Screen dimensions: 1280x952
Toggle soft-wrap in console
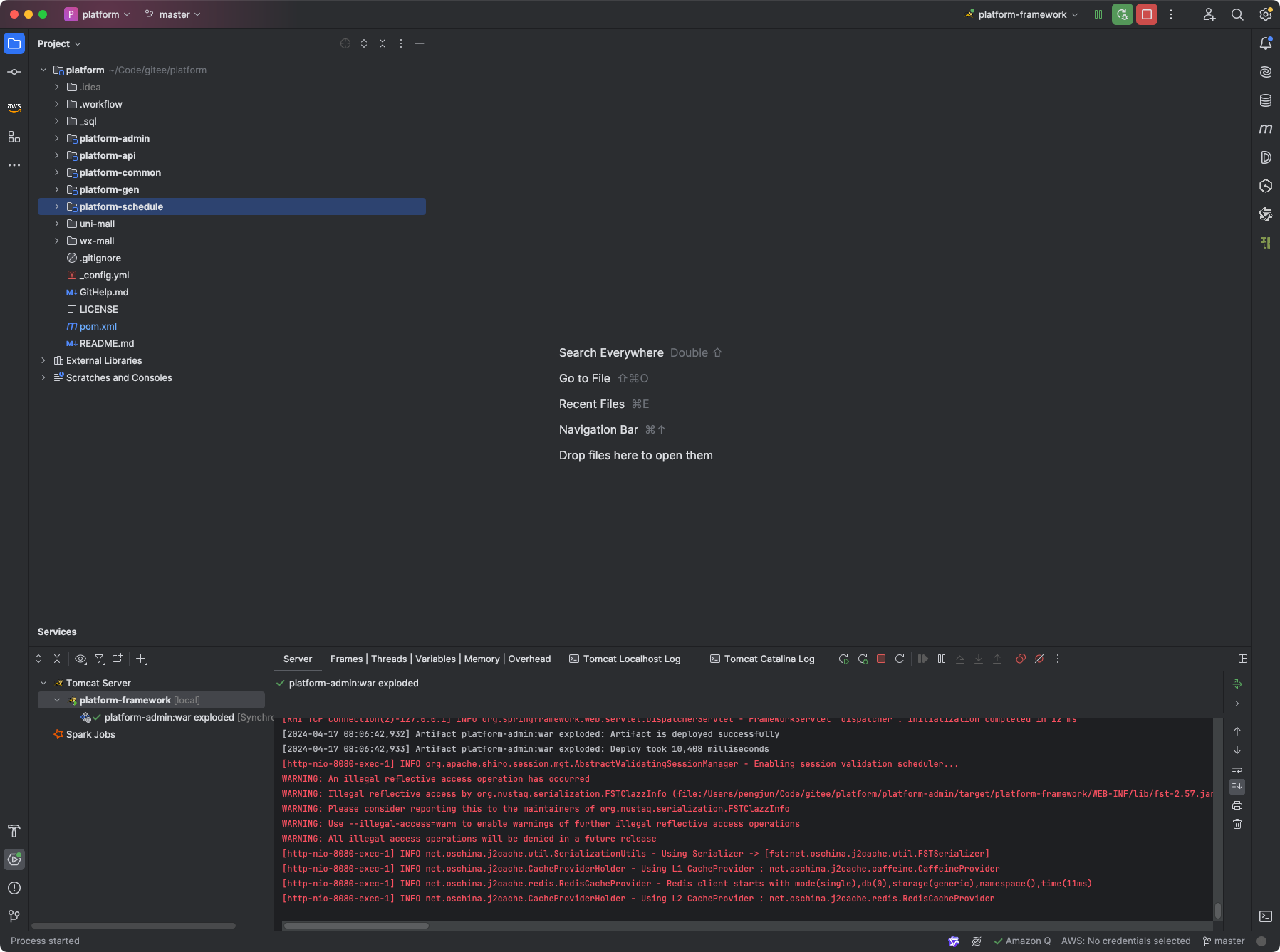pos(1237,768)
